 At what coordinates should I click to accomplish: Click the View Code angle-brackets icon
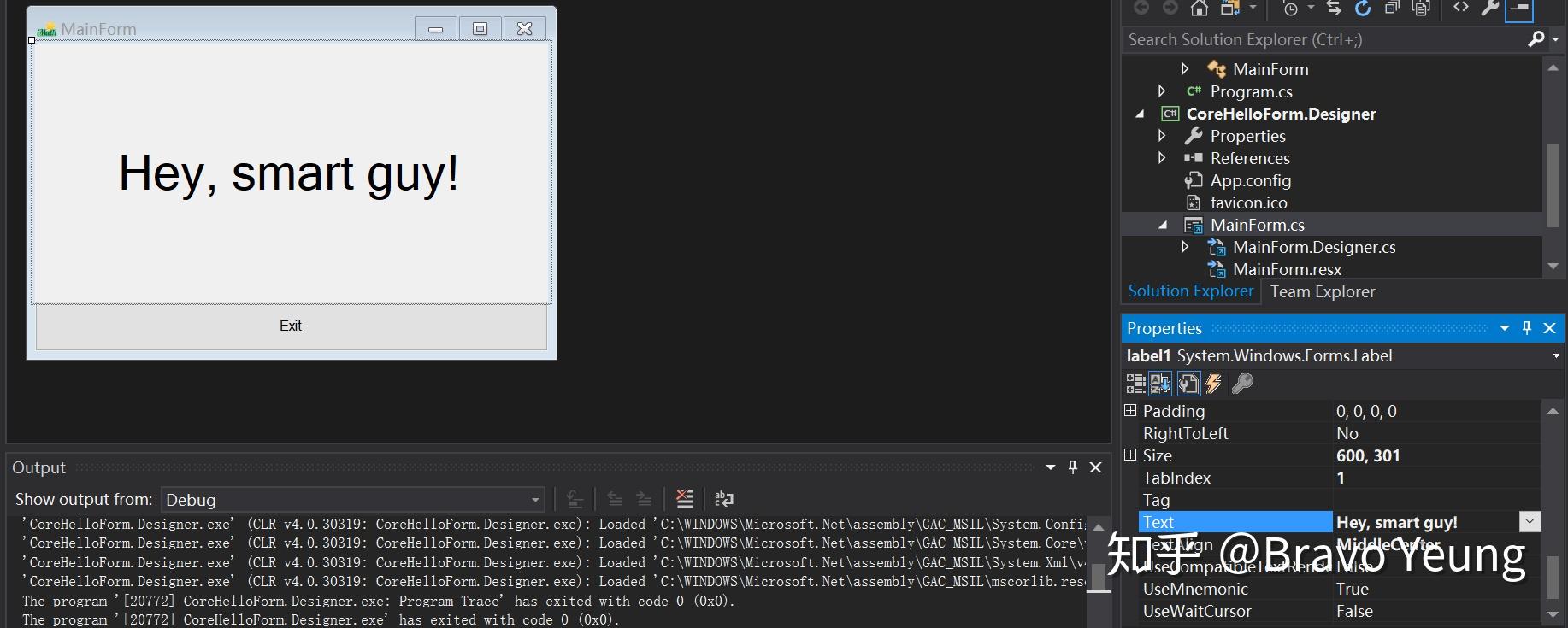point(1461,7)
